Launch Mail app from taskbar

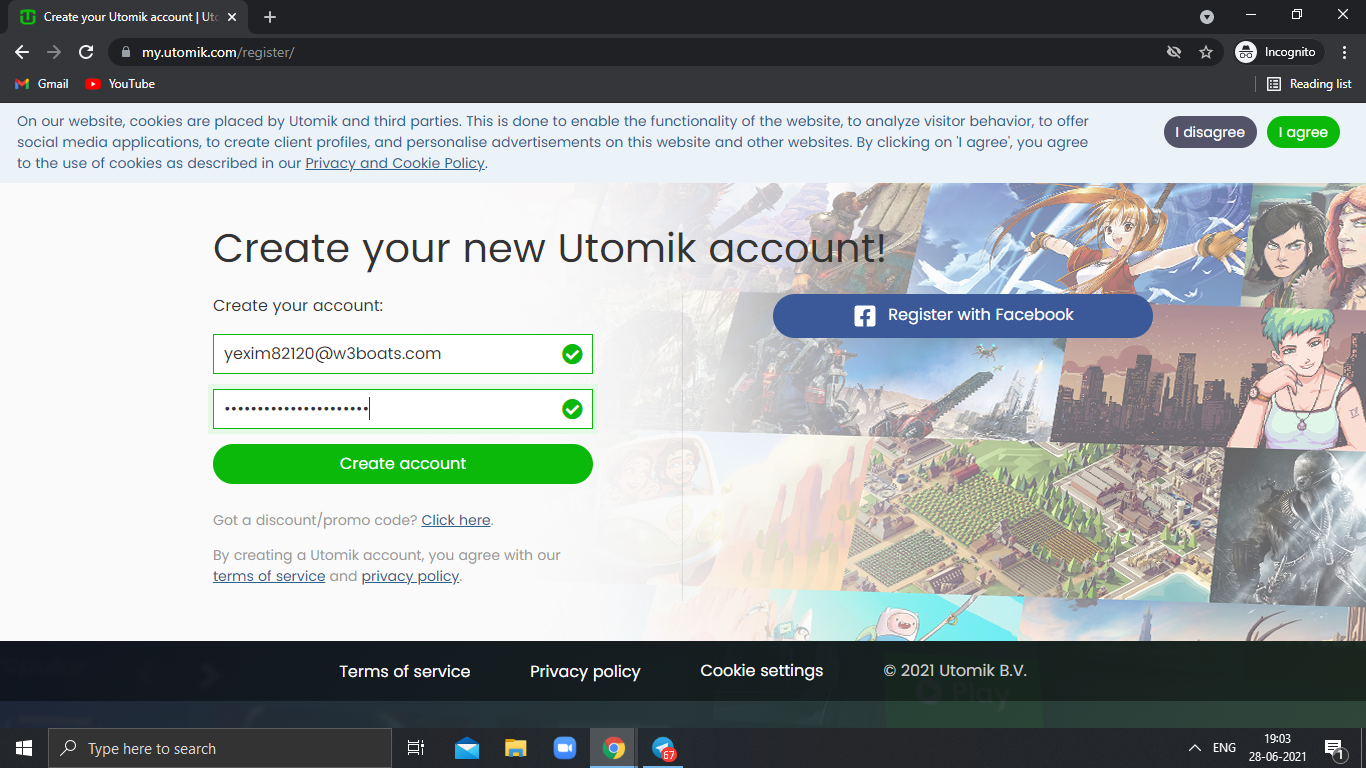pyautogui.click(x=467, y=748)
